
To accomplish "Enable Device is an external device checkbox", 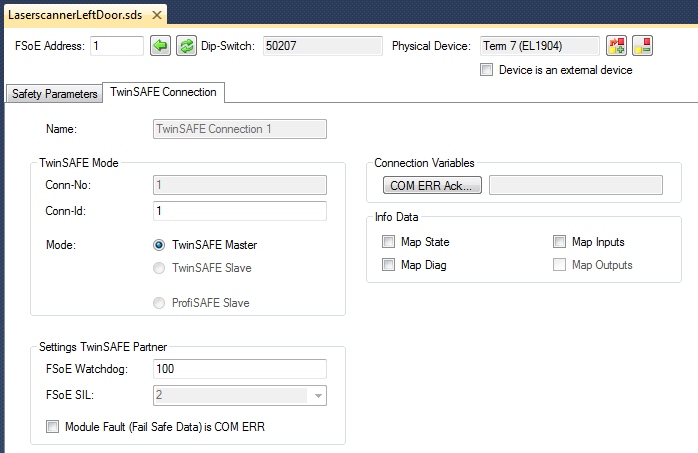I will 487,70.
